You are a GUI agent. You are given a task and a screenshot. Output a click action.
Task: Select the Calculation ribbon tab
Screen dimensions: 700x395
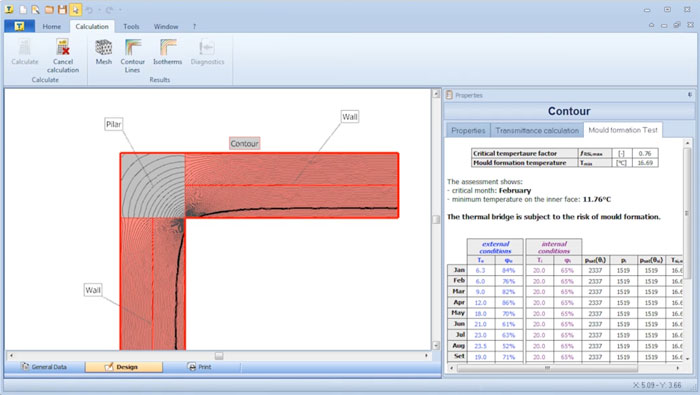[92, 27]
